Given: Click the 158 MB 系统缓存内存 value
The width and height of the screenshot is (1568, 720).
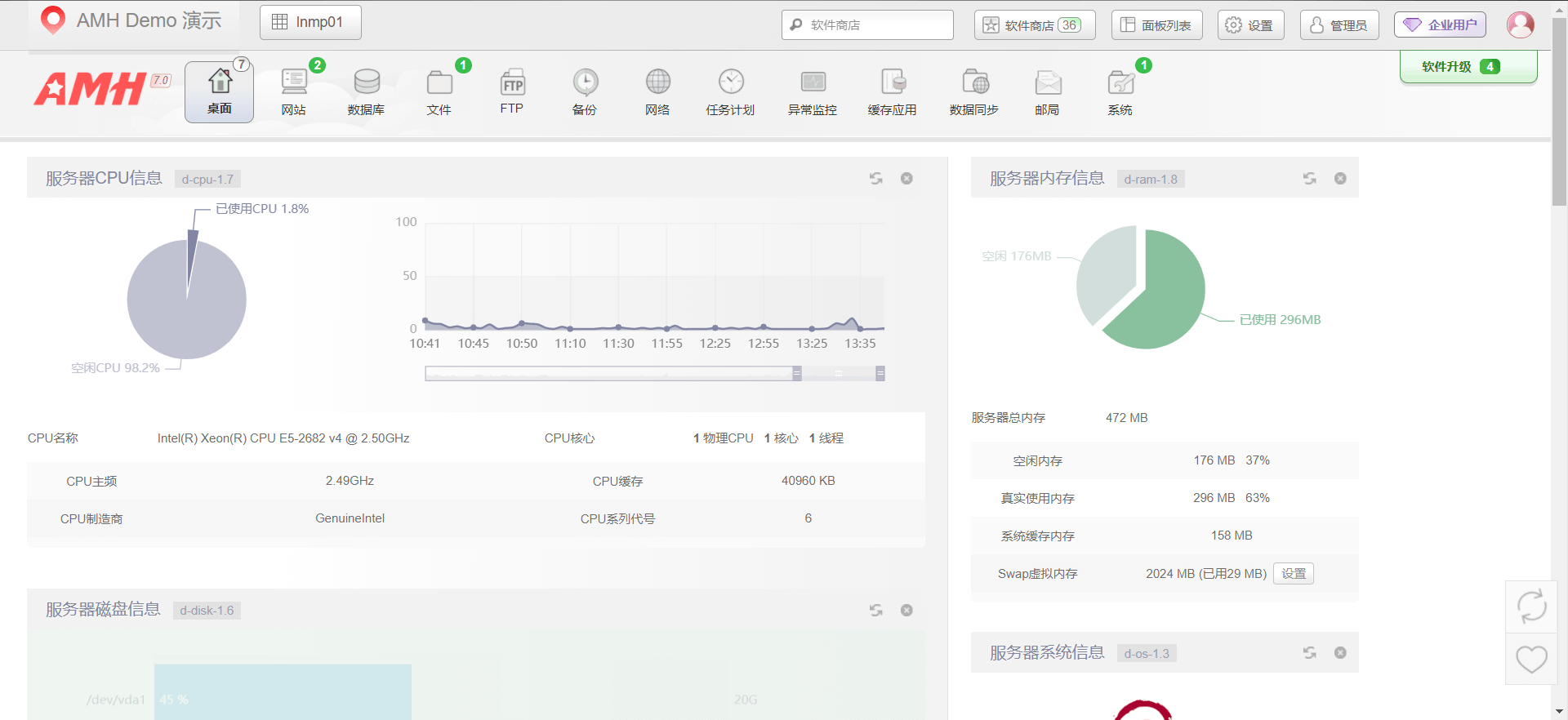Looking at the screenshot, I should pyautogui.click(x=1232, y=536).
